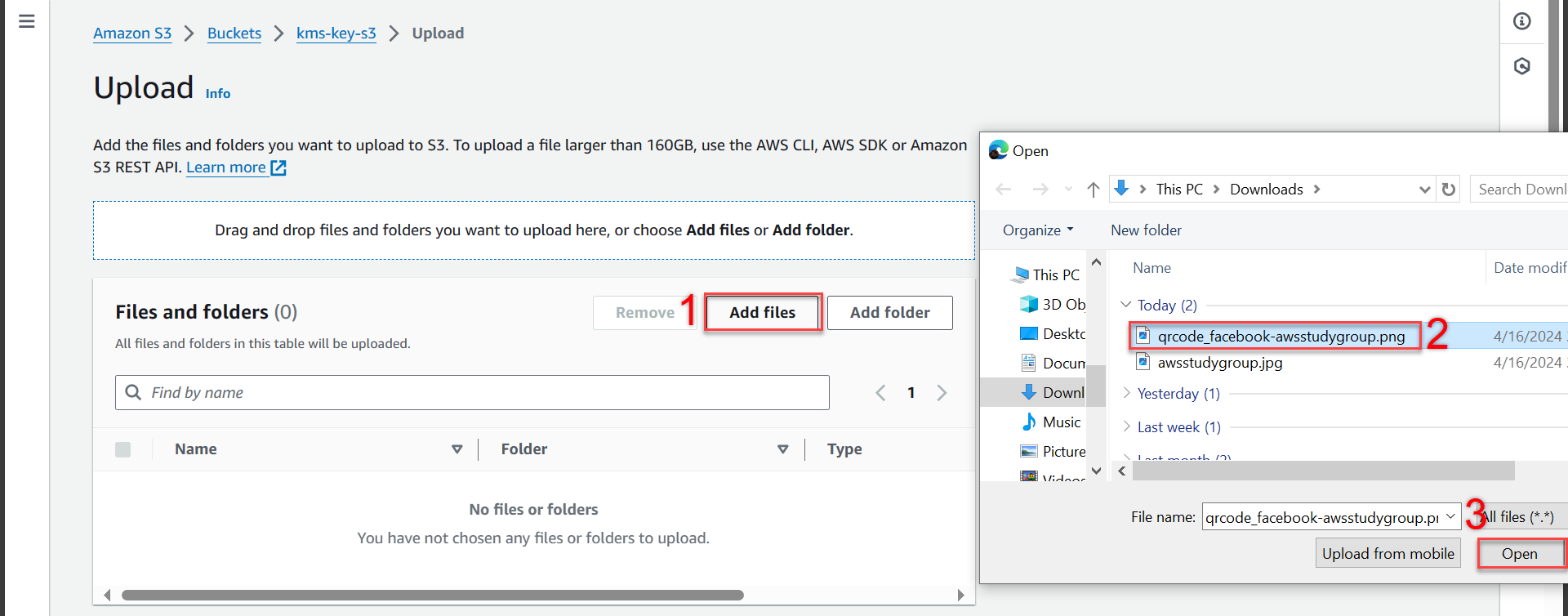1568x616 pixels.
Task: Toggle the select-all checkbox in table header
Action: click(x=123, y=449)
